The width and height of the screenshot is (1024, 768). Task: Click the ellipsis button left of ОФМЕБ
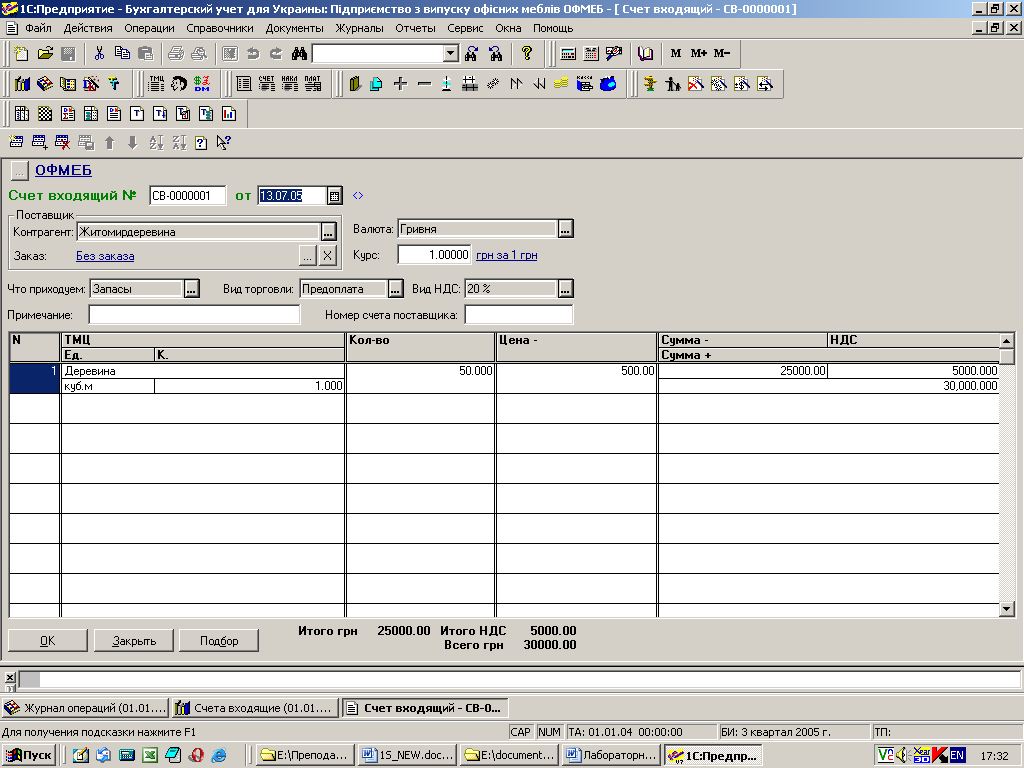pos(20,171)
